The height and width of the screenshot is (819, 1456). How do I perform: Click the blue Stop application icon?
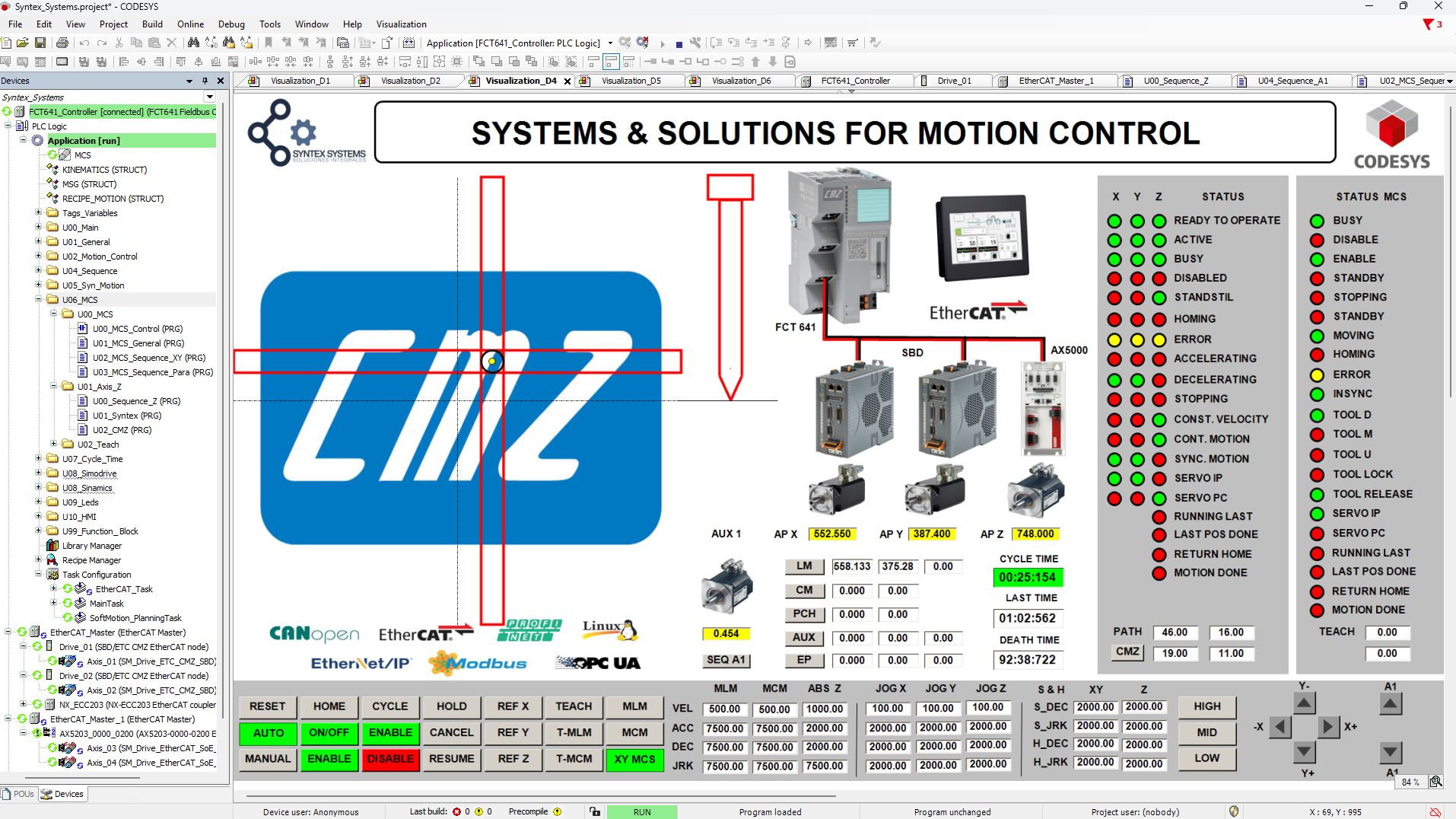[679, 44]
